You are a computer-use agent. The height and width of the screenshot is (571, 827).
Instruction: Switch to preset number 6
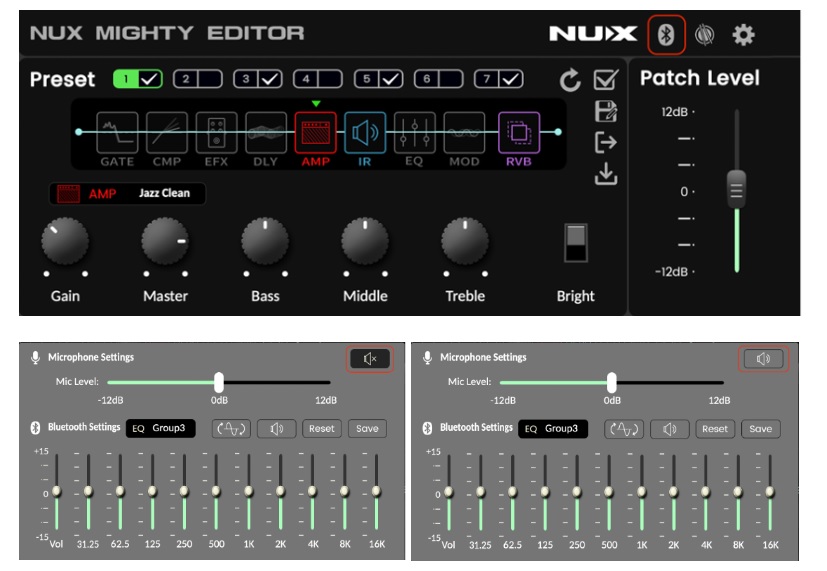point(427,79)
